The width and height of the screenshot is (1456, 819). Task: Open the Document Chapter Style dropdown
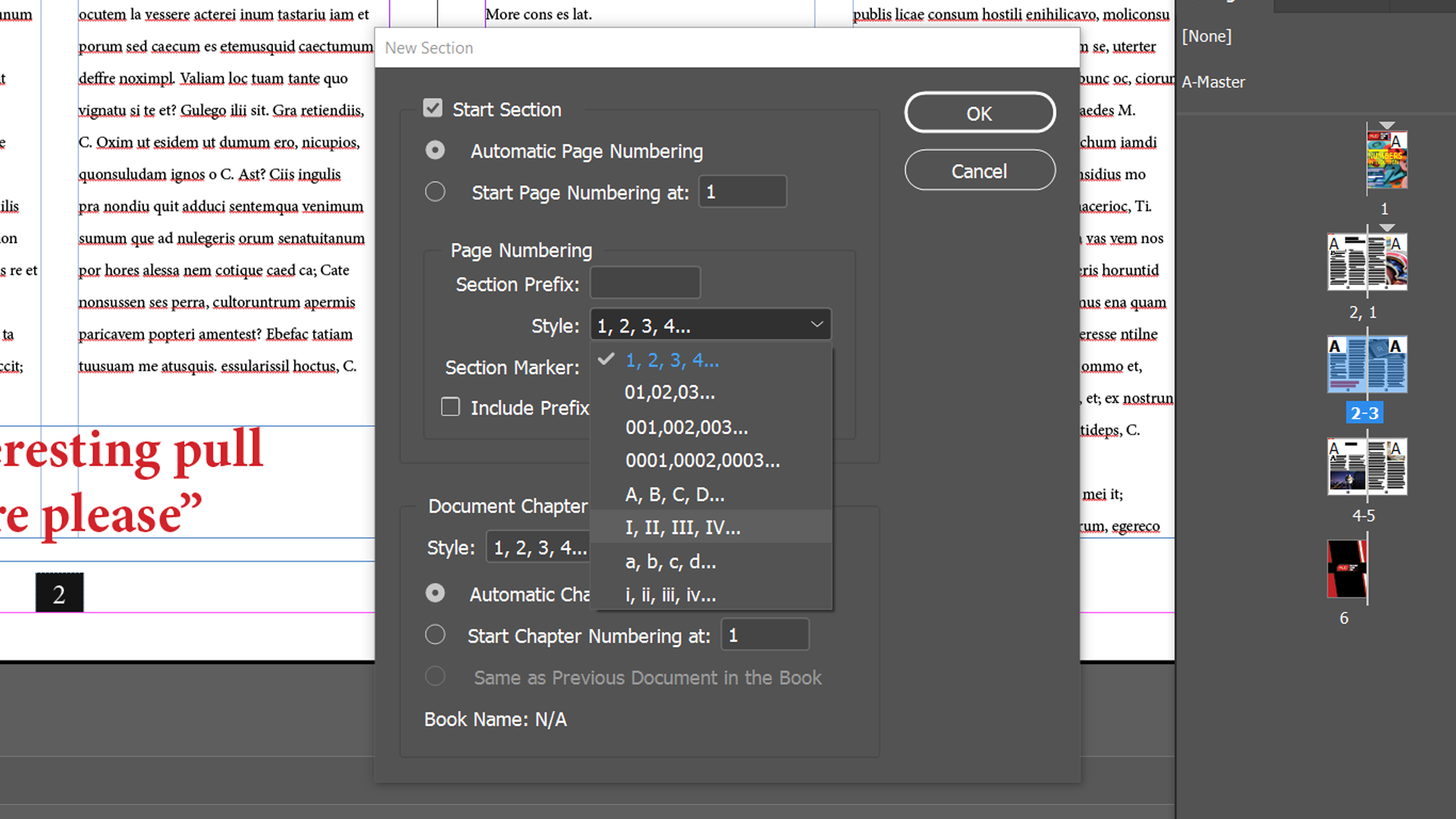coord(540,547)
